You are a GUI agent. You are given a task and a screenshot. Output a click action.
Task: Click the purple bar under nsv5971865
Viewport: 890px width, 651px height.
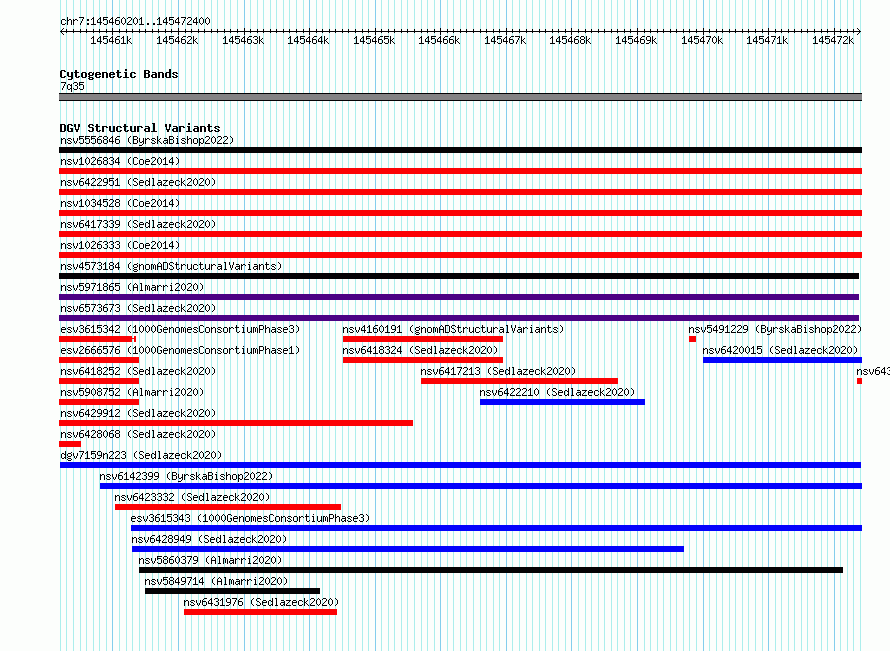(x=459, y=297)
